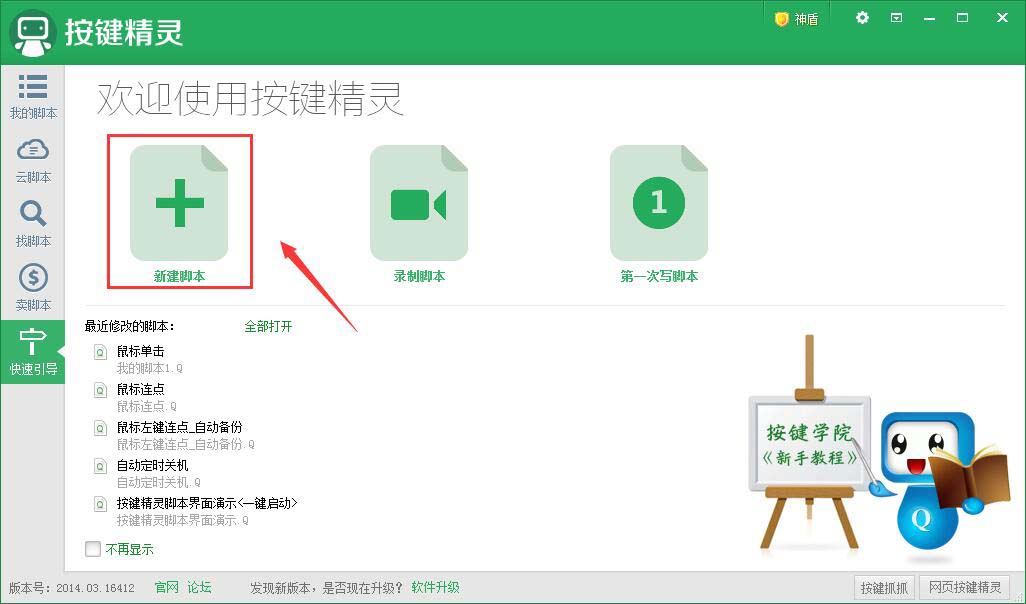1026x604 pixels.
Task: Close the 按键精灵 window
Action: click(1002, 18)
